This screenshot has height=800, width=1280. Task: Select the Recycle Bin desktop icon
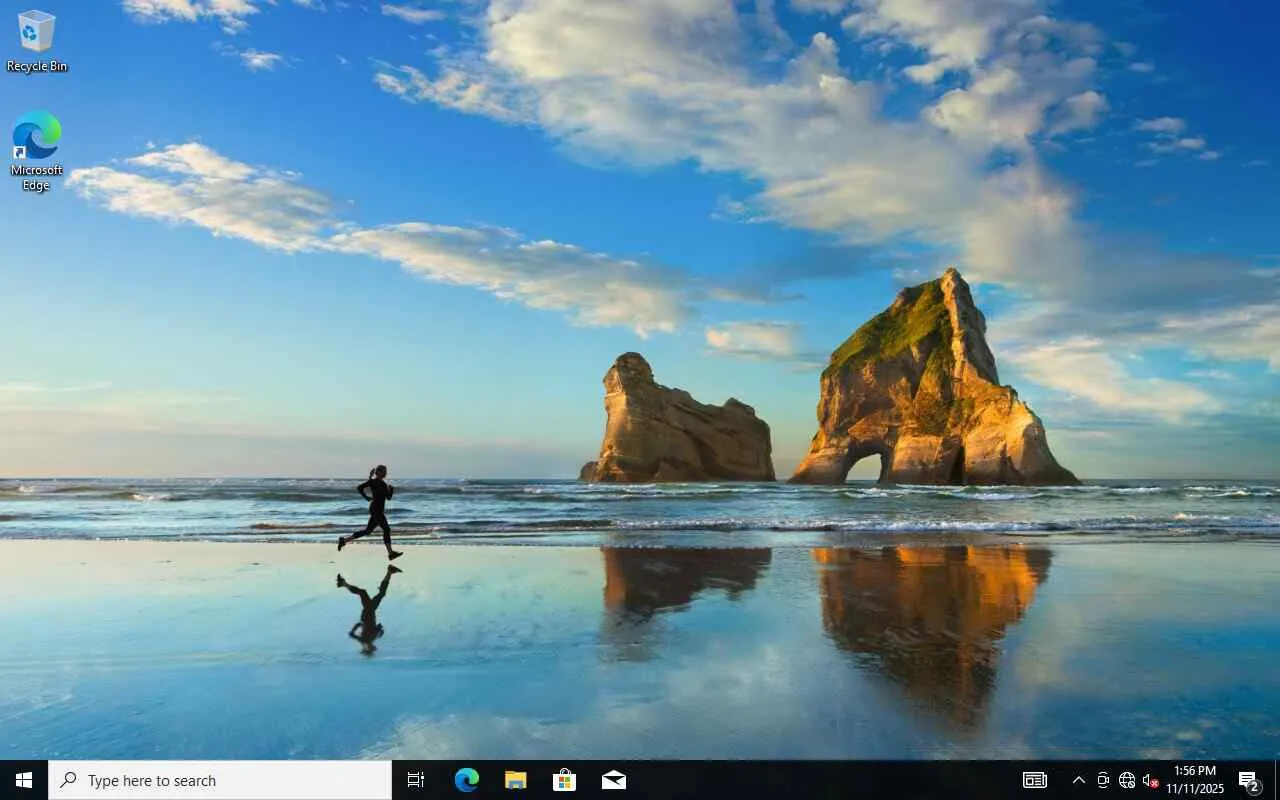[37, 41]
